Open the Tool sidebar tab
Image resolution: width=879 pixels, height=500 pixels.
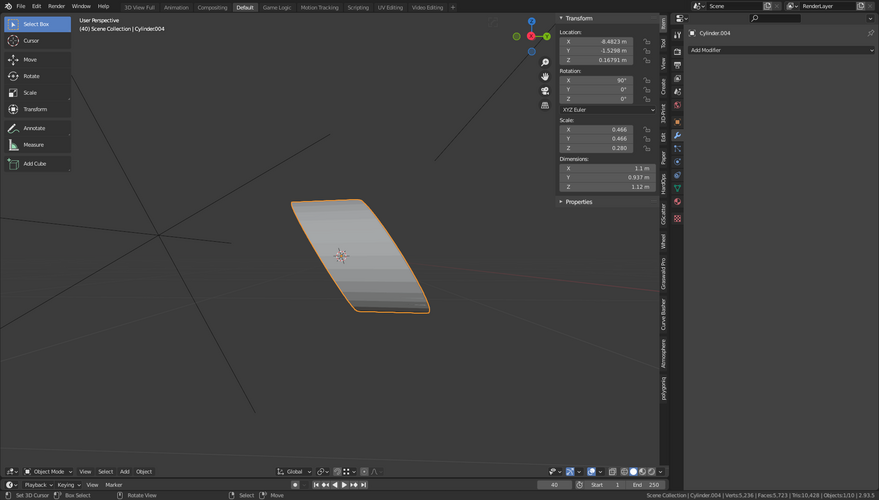(663, 43)
